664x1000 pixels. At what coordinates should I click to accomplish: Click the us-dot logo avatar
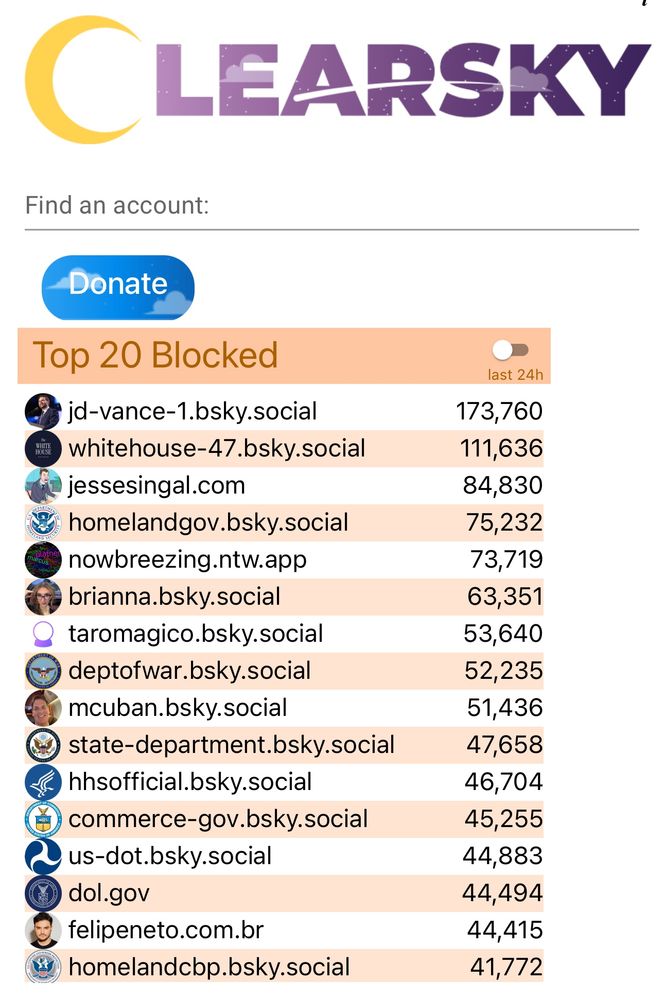[x=43, y=856]
